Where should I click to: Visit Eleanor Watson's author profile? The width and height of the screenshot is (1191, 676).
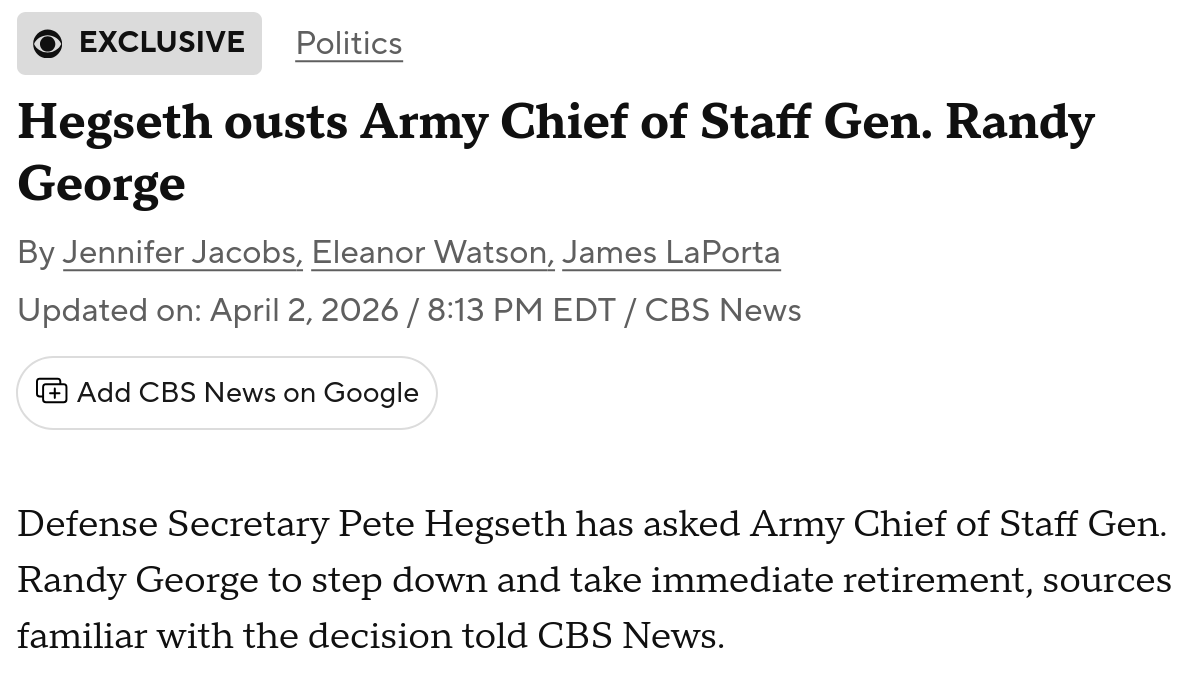[x=433, y=252]
